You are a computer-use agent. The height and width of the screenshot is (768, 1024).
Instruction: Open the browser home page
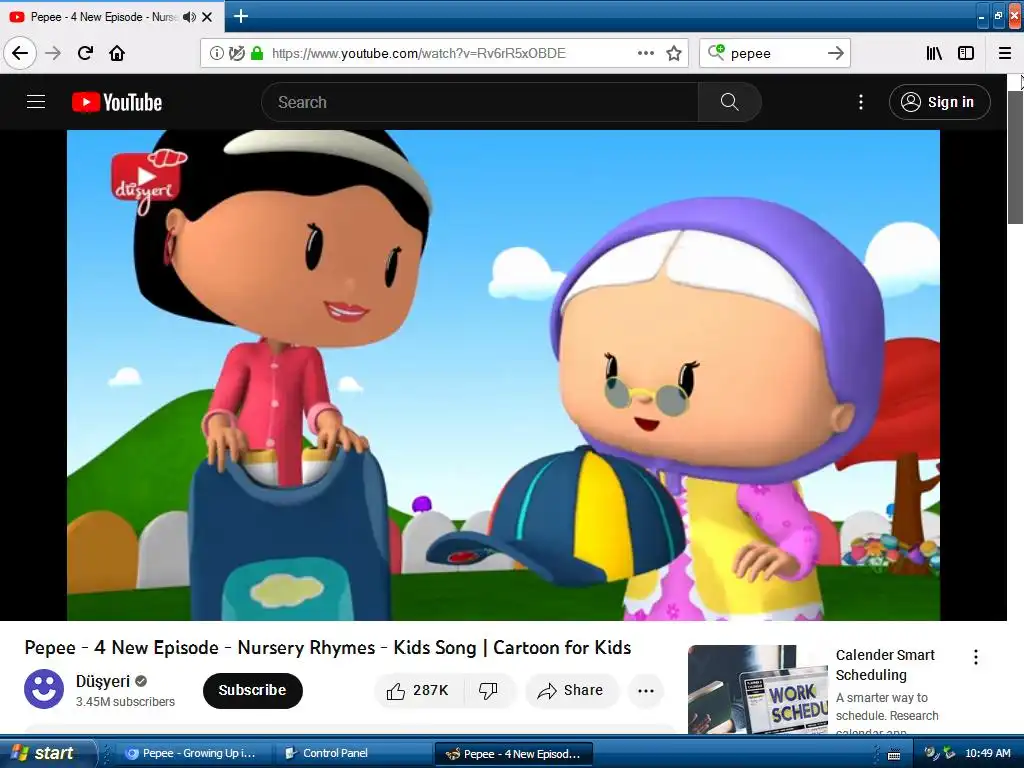pos(117,53)
